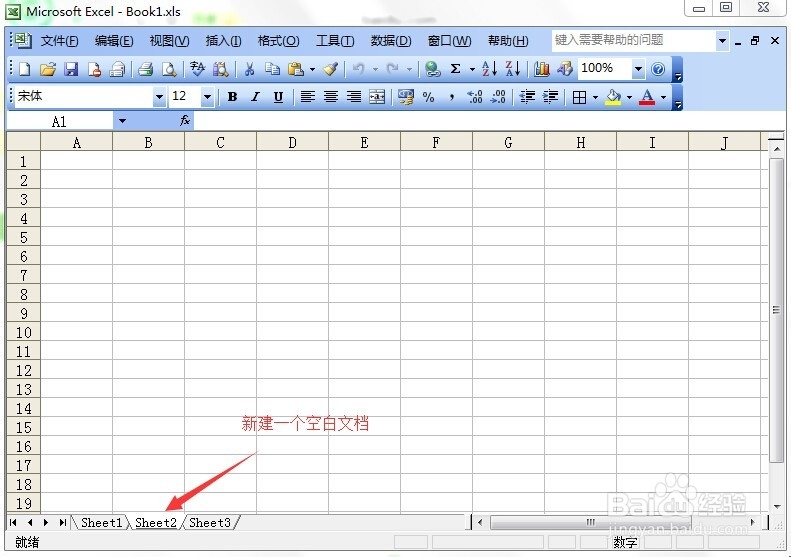This screenshot has height=557, width=791.
Task: Open Print Preview magnifier icon
Action: click(169, 69)
